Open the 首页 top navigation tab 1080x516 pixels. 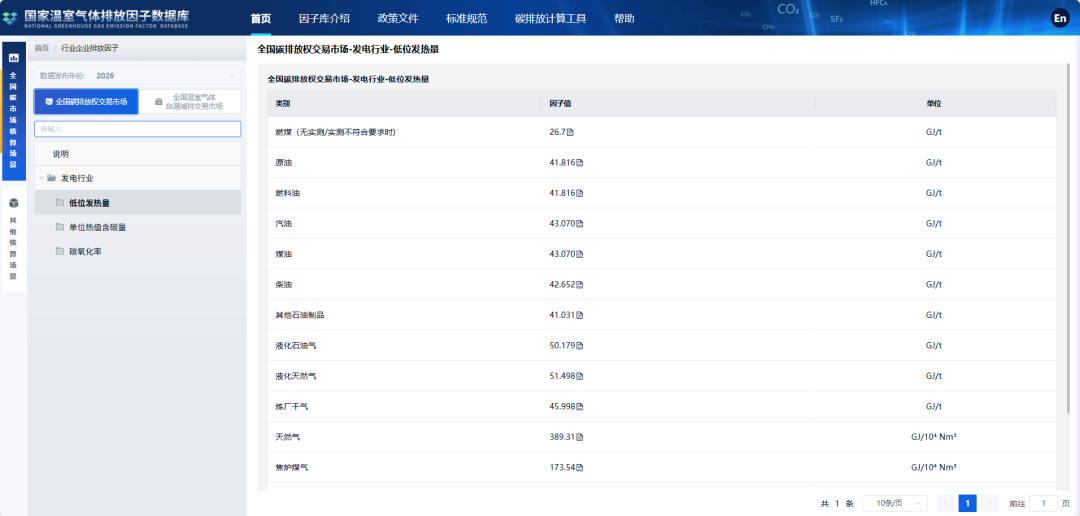click(x=260, y=19)
